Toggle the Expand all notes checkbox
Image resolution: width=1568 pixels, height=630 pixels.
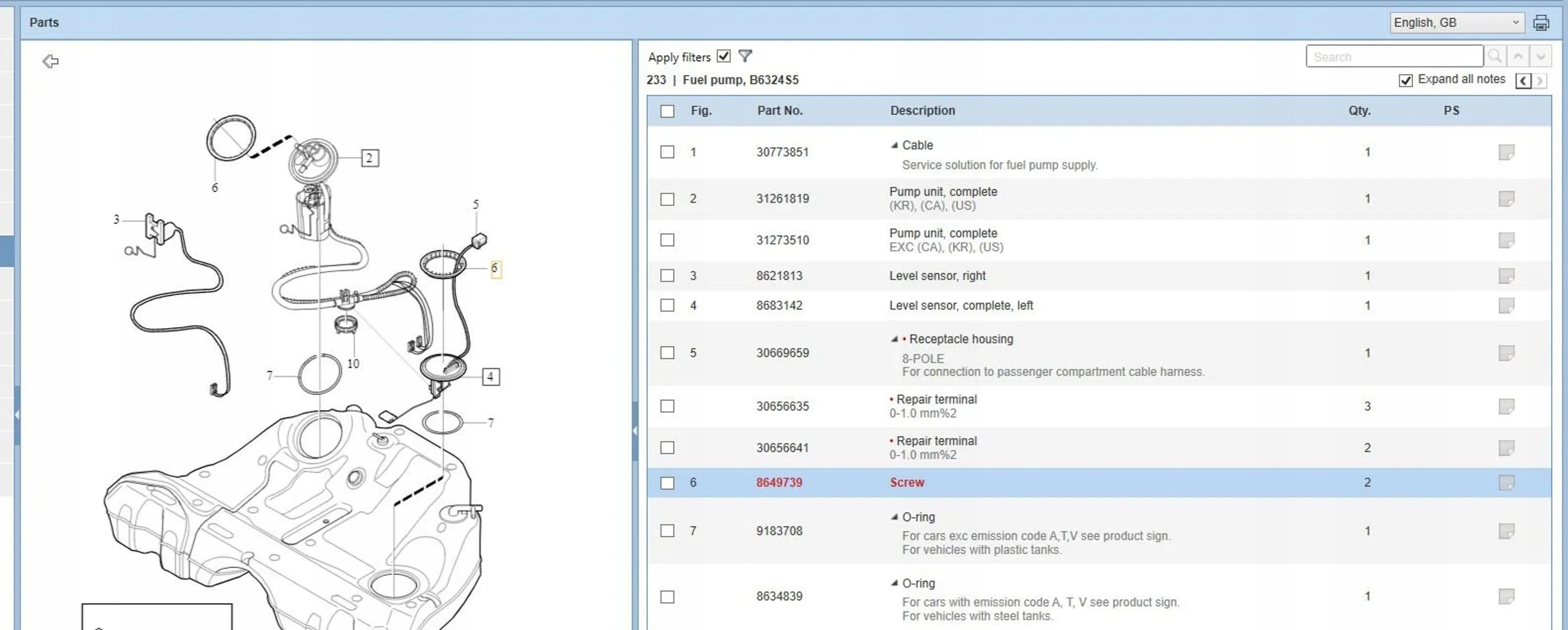point(1406,80)
